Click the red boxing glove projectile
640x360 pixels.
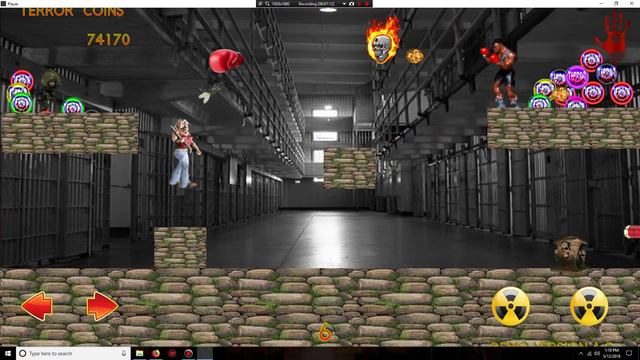coord(226,61)
